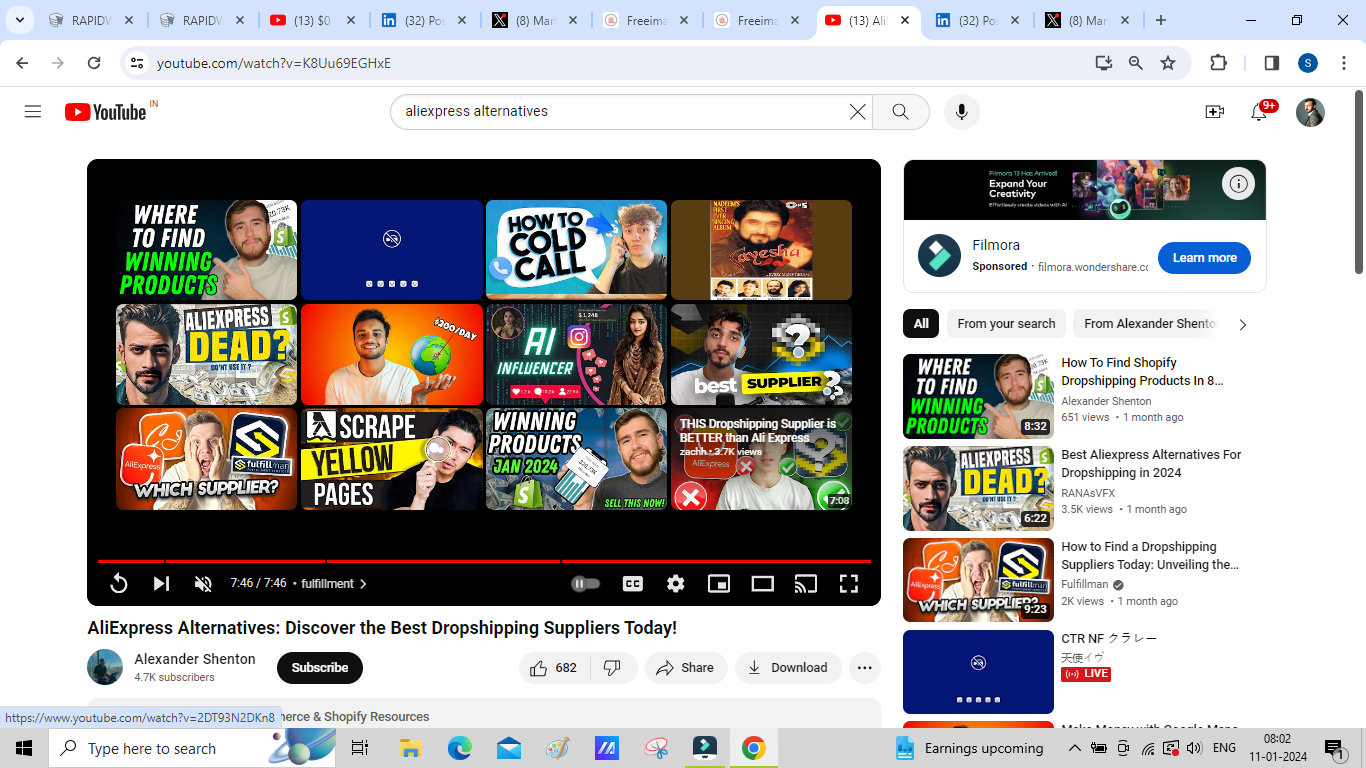Go back in the browser

(x=22, y=63)
